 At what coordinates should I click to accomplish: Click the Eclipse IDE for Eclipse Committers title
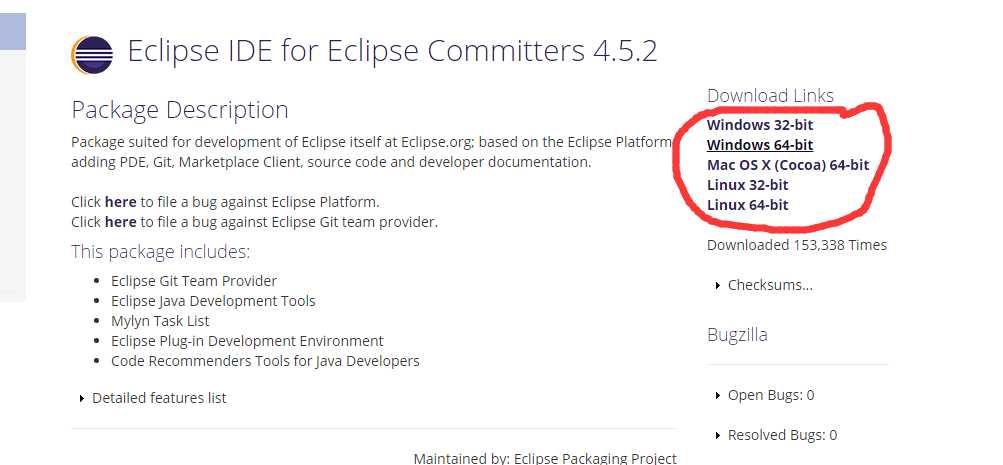392,51
